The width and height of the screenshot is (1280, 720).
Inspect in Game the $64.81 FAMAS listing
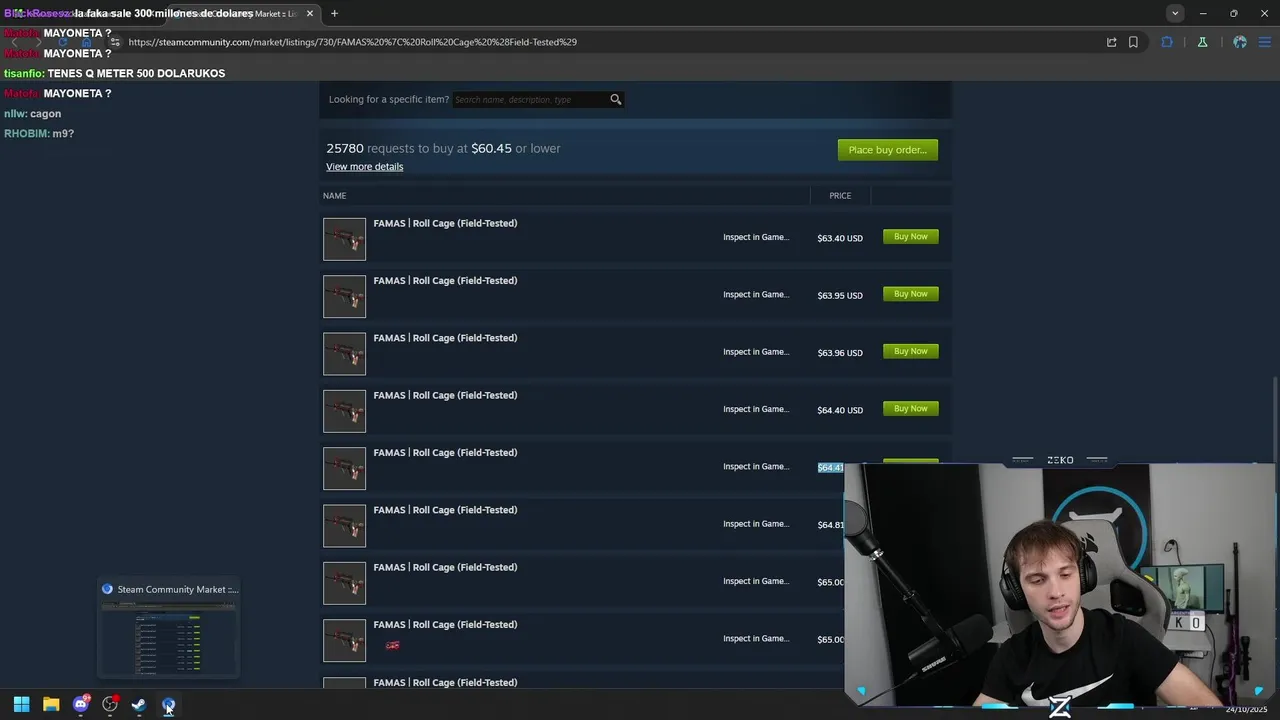(x=756, y=524)
